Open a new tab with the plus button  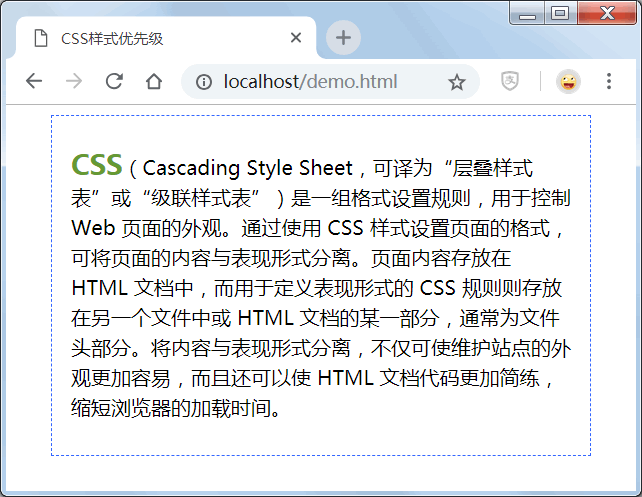(344, 38)
